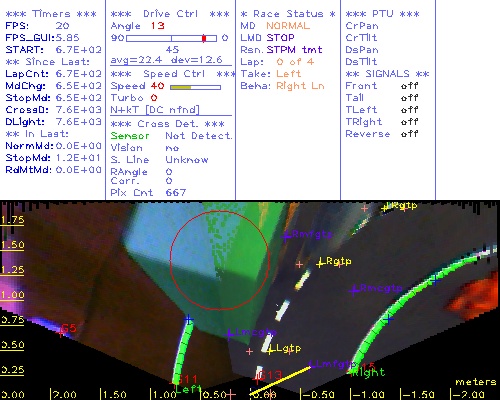Viewport: 500px width, 400px height.
Task: Click the Lmcgtp purple cross marker
Action: pyautogui.click(x=230, y=333)
